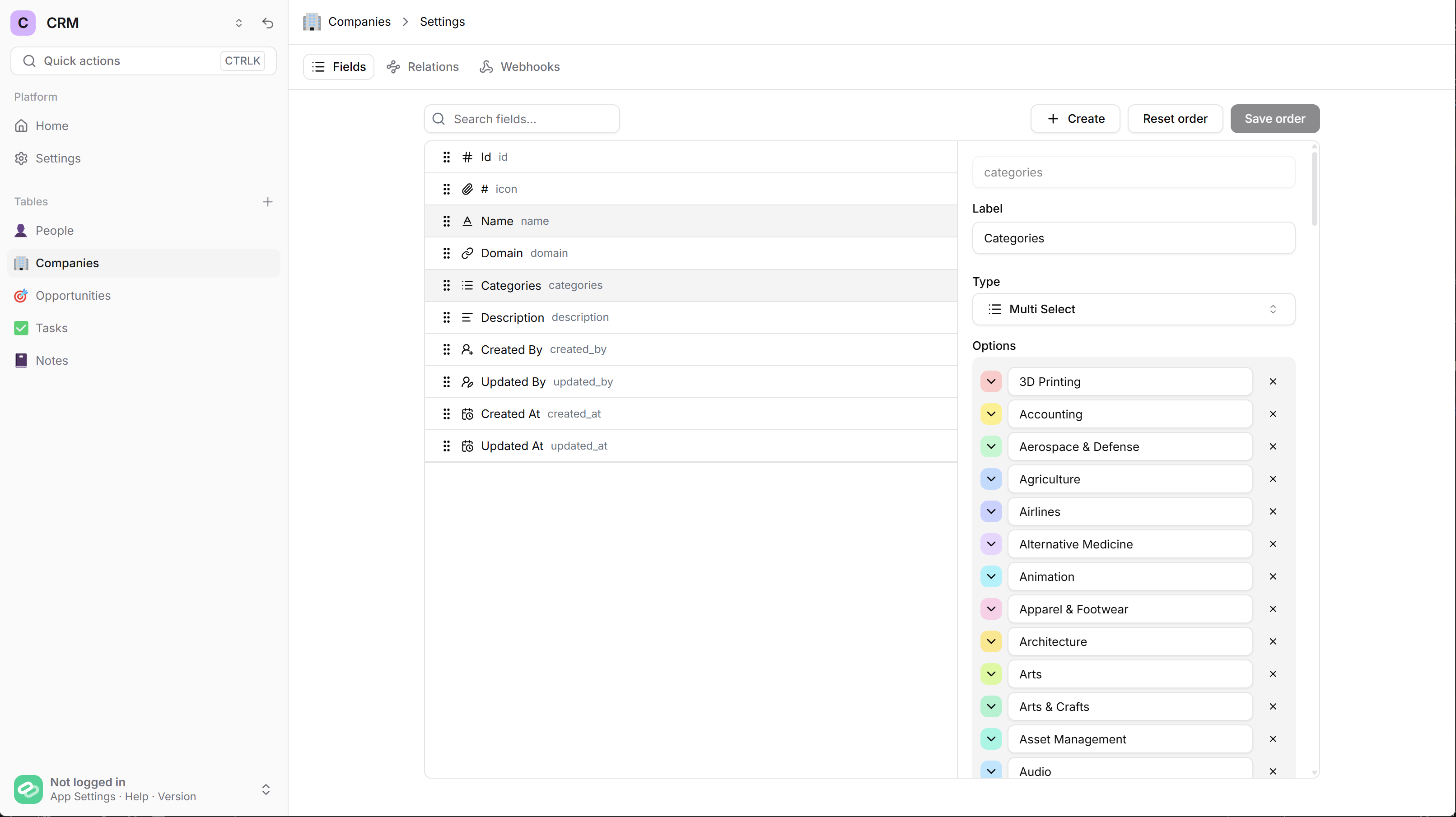The width and height of the screenshot is (1456, 817).
Task: Switch to the Relations tab
Action: pos(423,67)
